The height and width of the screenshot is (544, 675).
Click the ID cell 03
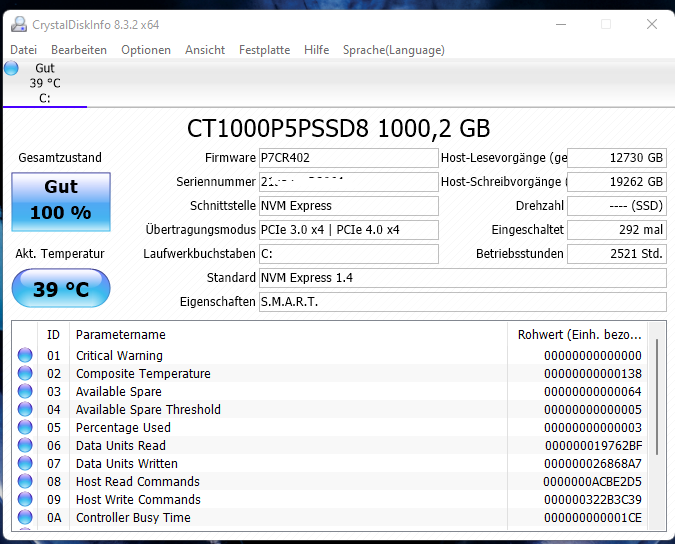point(54,392)
